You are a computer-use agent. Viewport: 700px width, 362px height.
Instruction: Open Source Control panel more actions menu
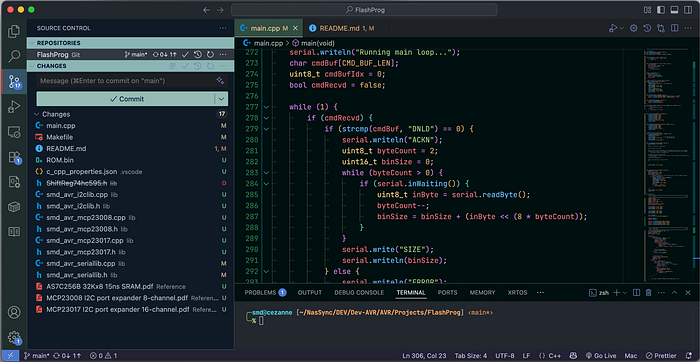[223, 28]
